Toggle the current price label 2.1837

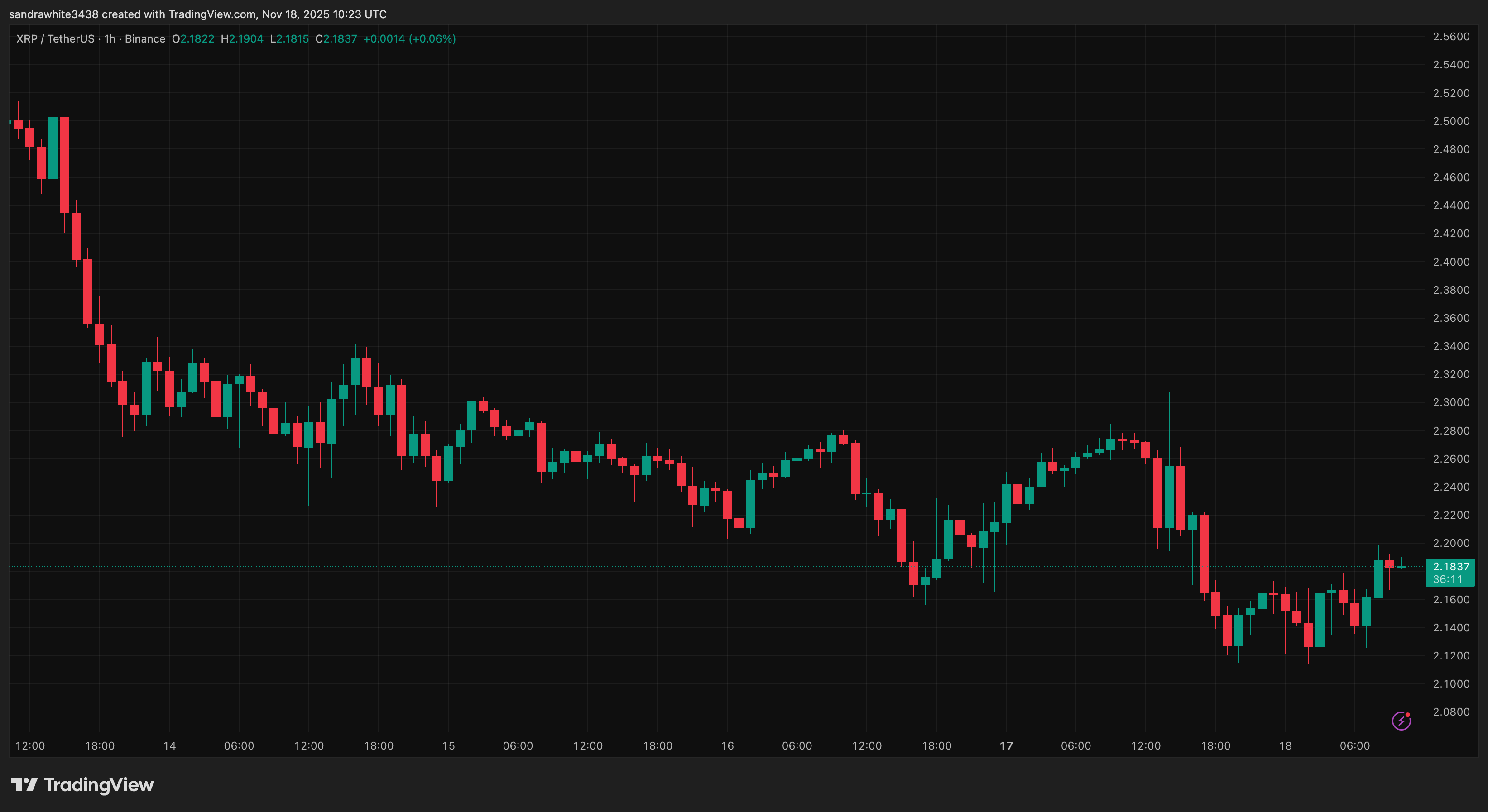click(1450, 567)
